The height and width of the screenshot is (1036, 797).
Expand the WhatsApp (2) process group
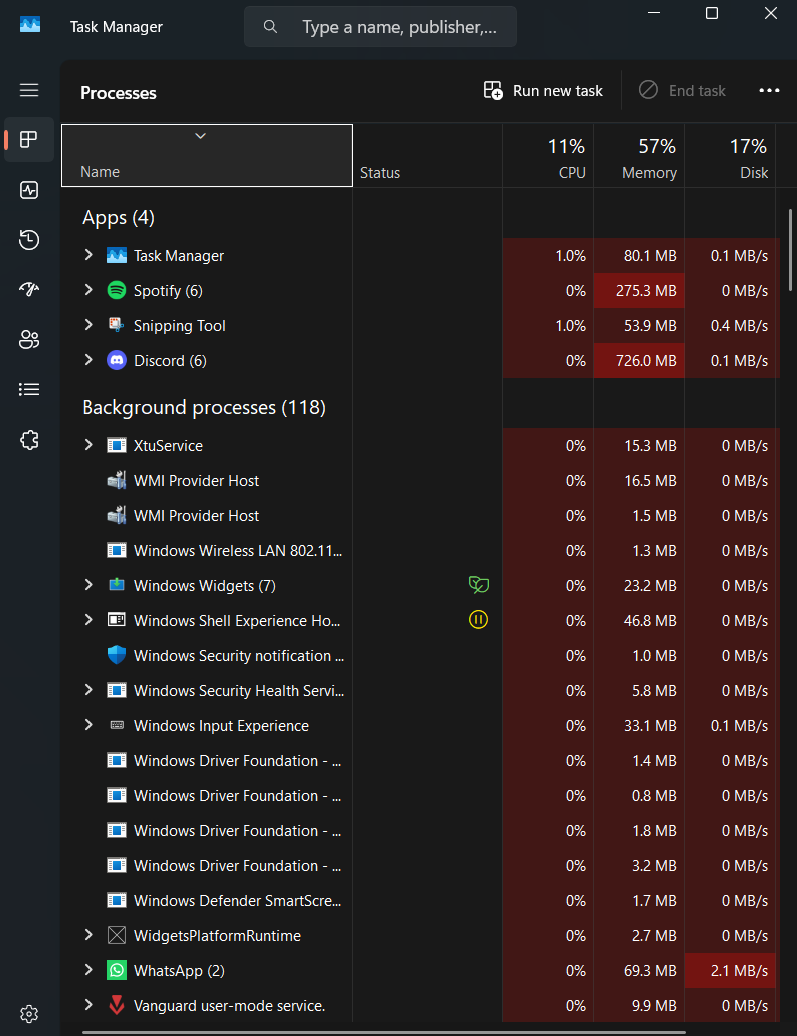(x=89, y=969)
